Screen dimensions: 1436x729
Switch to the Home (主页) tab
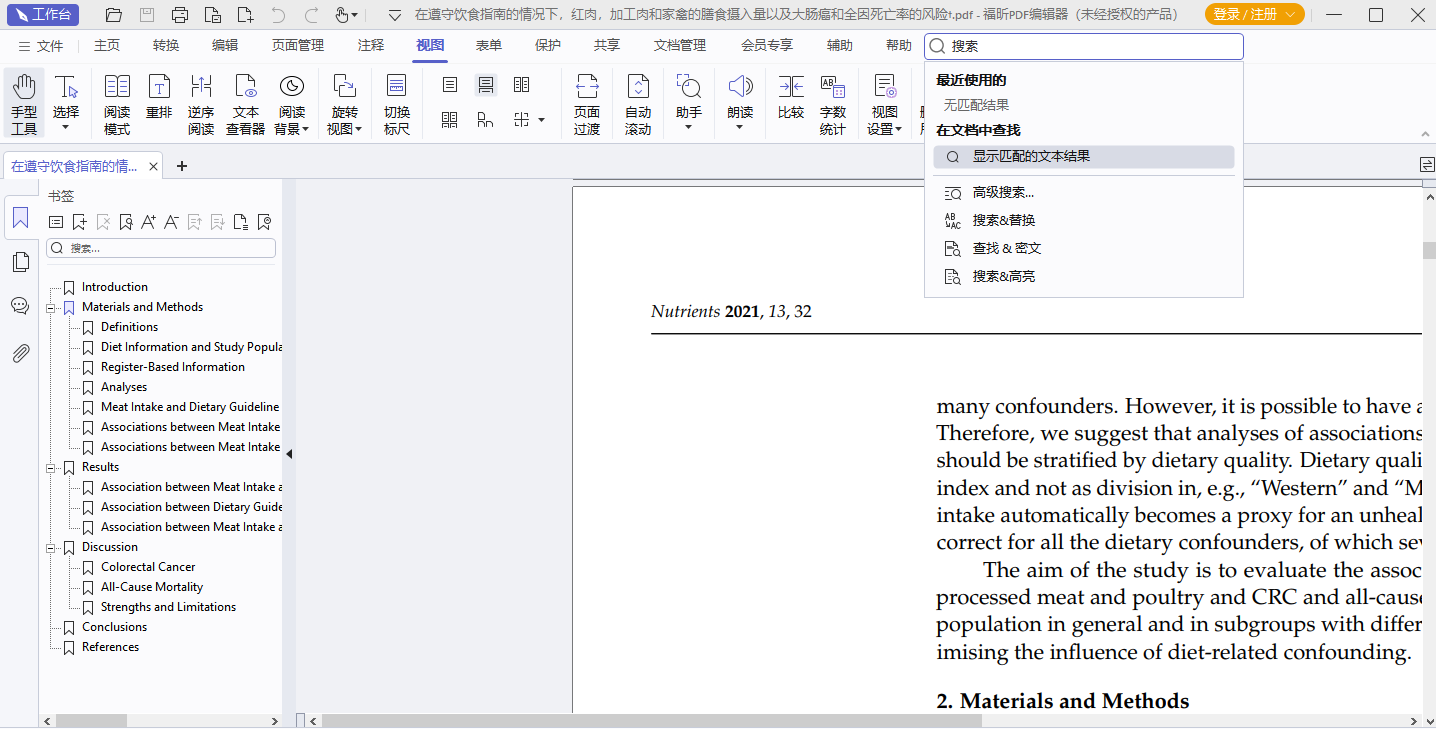click(x=107, y=46)
